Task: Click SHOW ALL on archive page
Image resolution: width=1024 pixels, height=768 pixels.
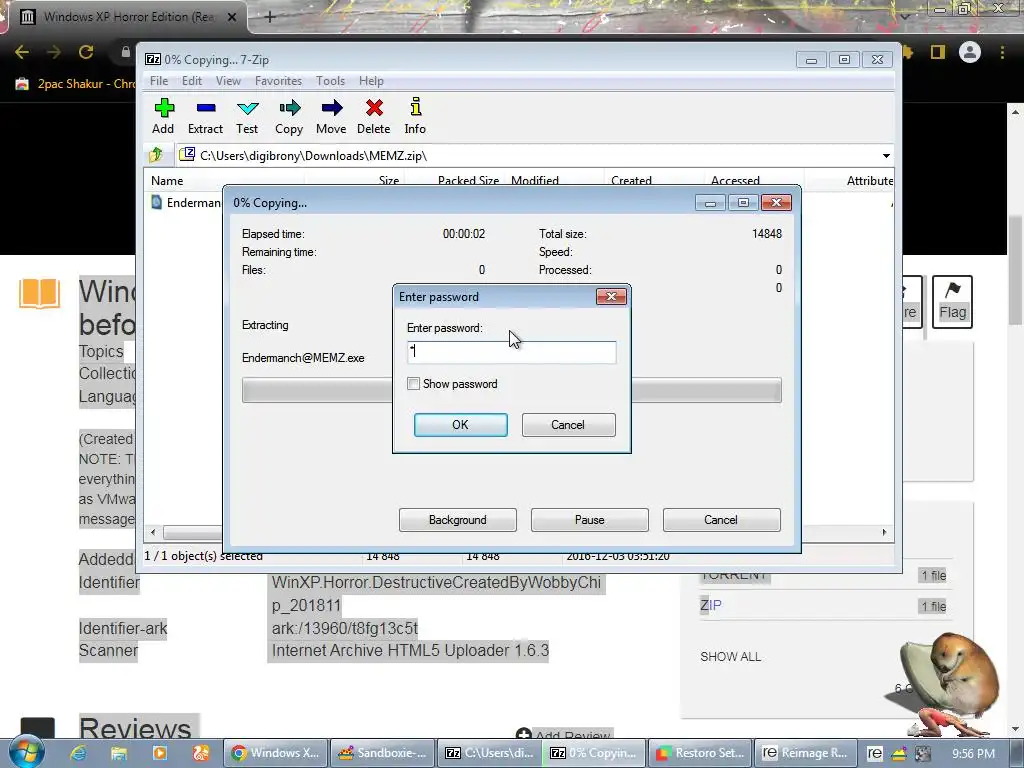Action: point(730,656)
